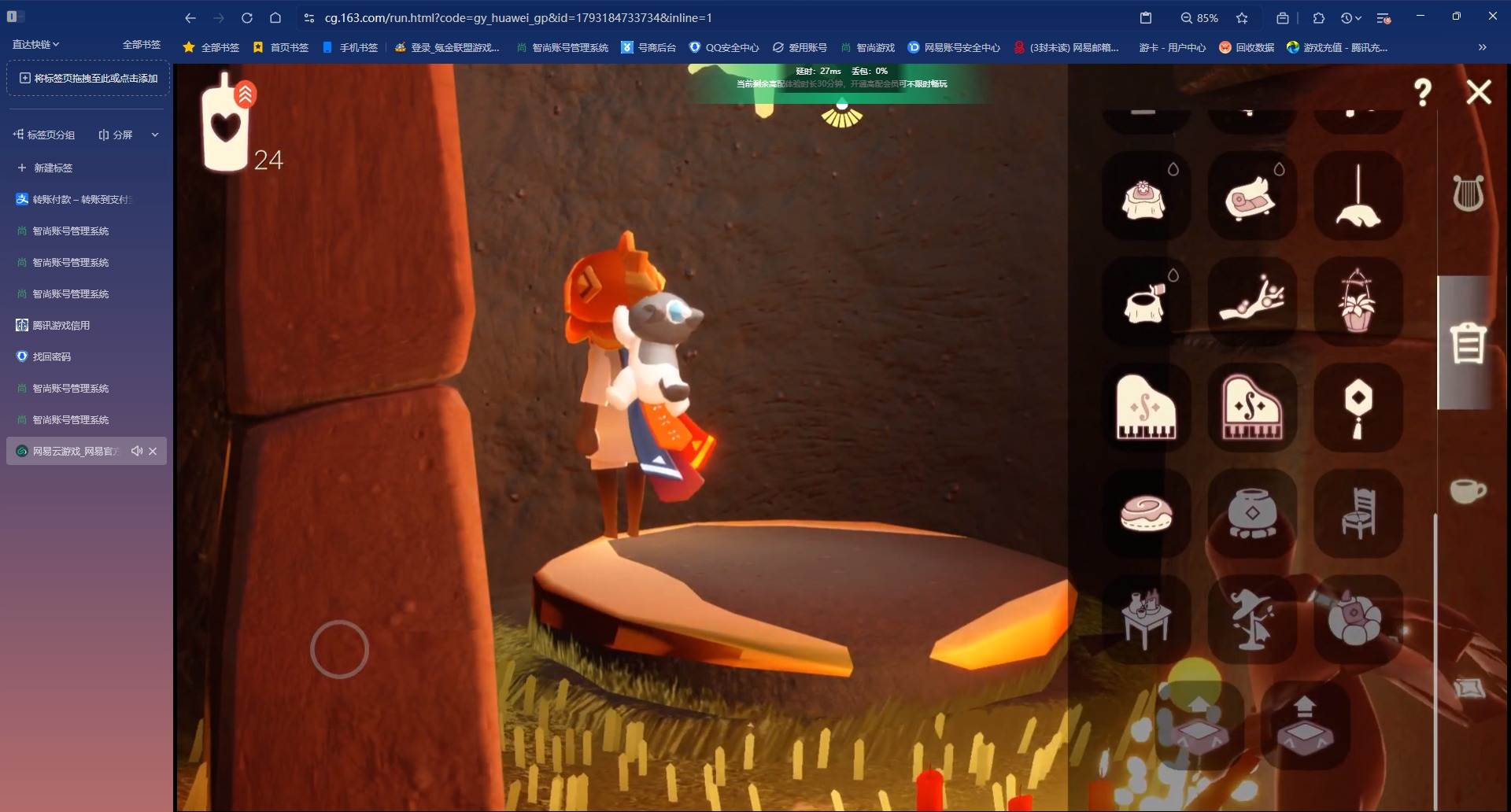This screenshot has height=812, width=1511.
Task: Choose the witch hat stand prop
Action: 1251,619
